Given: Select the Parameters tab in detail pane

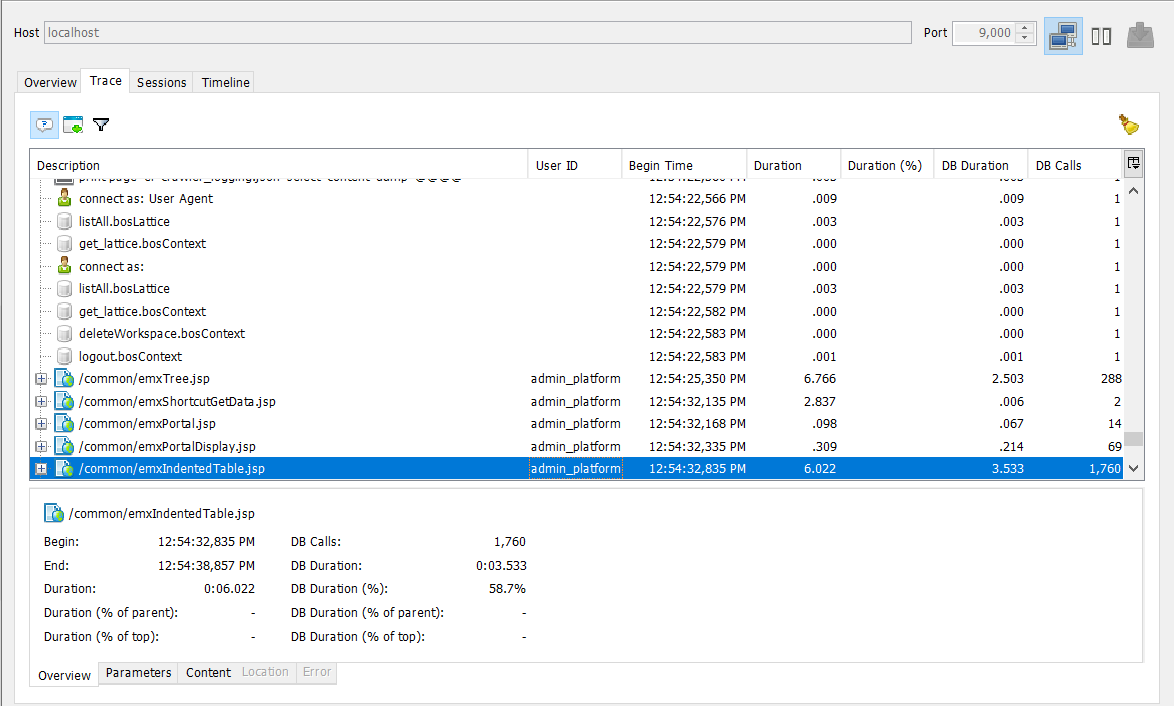Looking at the screenshot, I should pyautogui.click(x=138, y=673).
